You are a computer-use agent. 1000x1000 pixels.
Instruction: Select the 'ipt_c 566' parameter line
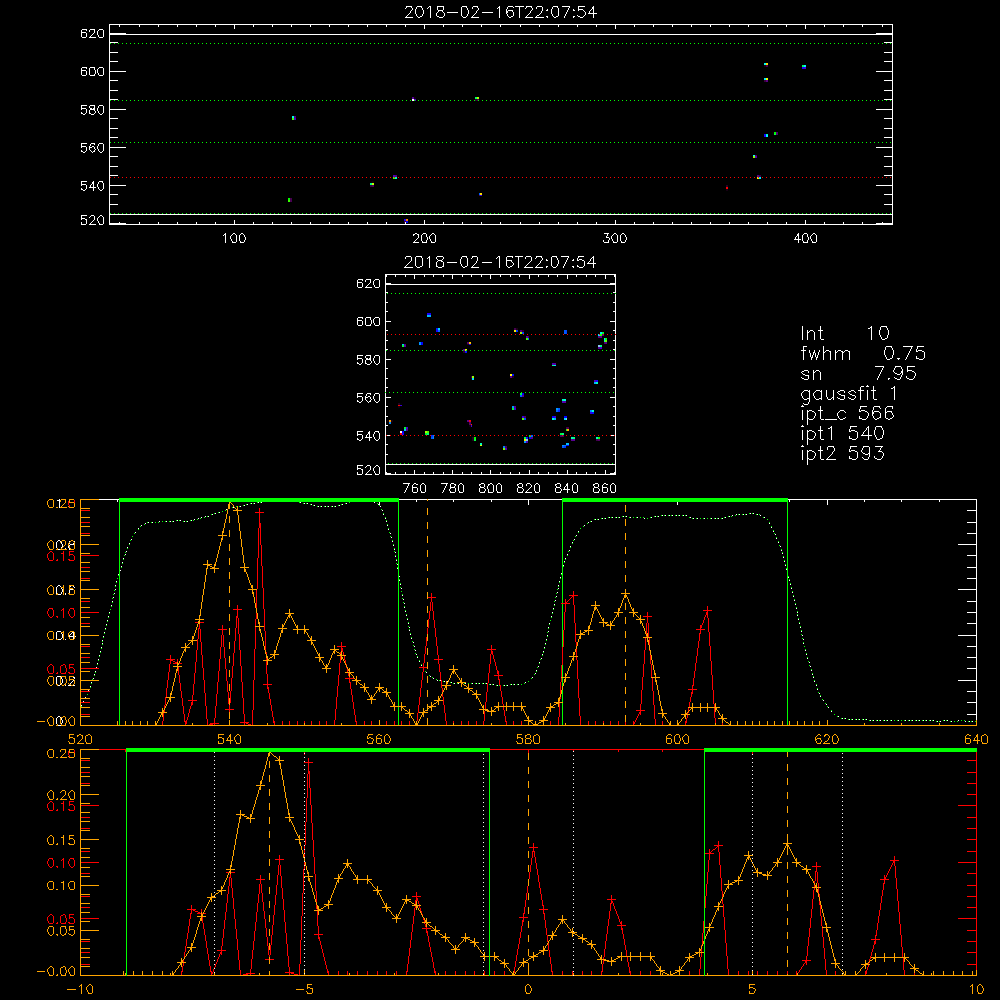[x=848, y=414]
